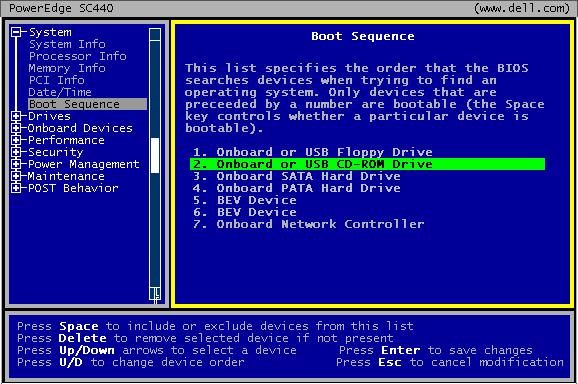Click the Esc key hint
This screenshot has width=578, height=384.
click(x=390, y=362)
